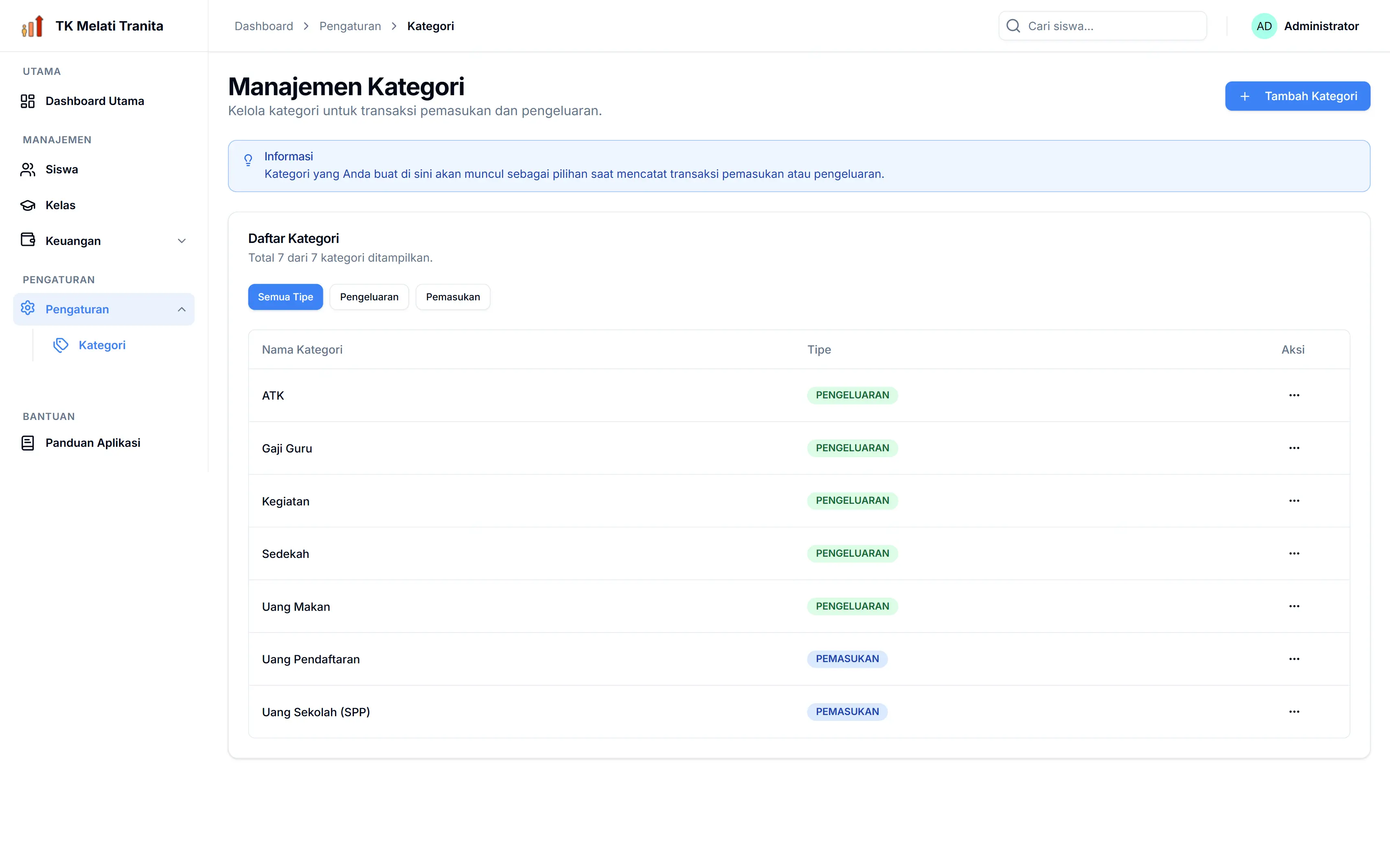Select the Kelas graduation cap icon
This screenshot has width=1390, height=868.
pos(28,205)
